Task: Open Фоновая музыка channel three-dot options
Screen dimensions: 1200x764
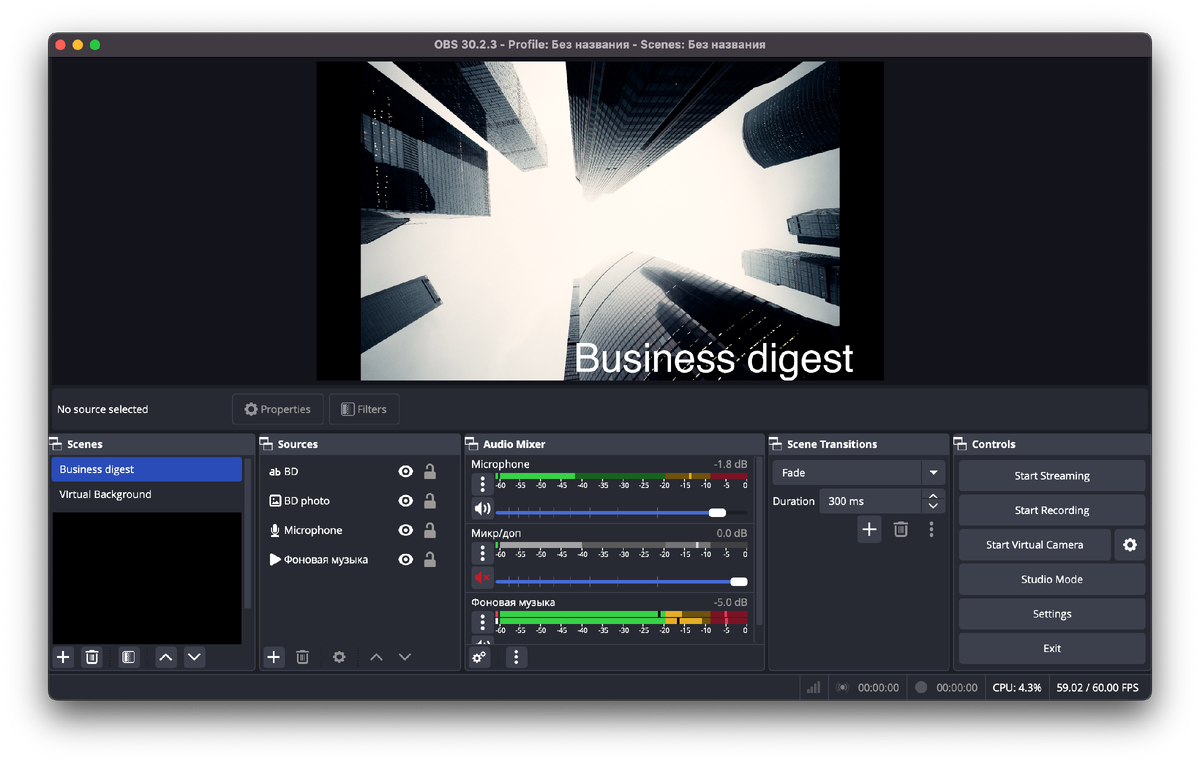Action: tap(483, 622)
